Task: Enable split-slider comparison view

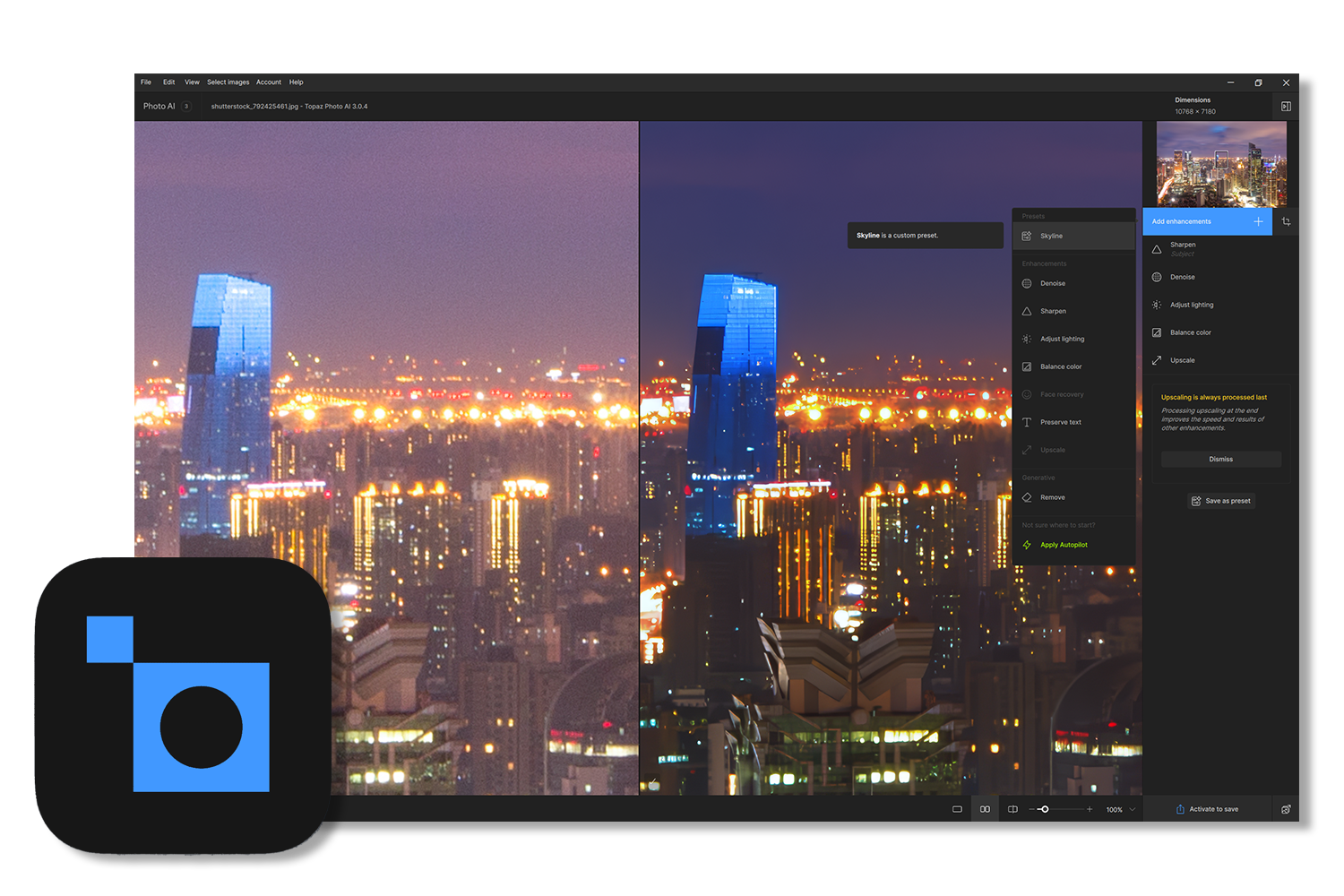Action: click(x=1012, y=809)
